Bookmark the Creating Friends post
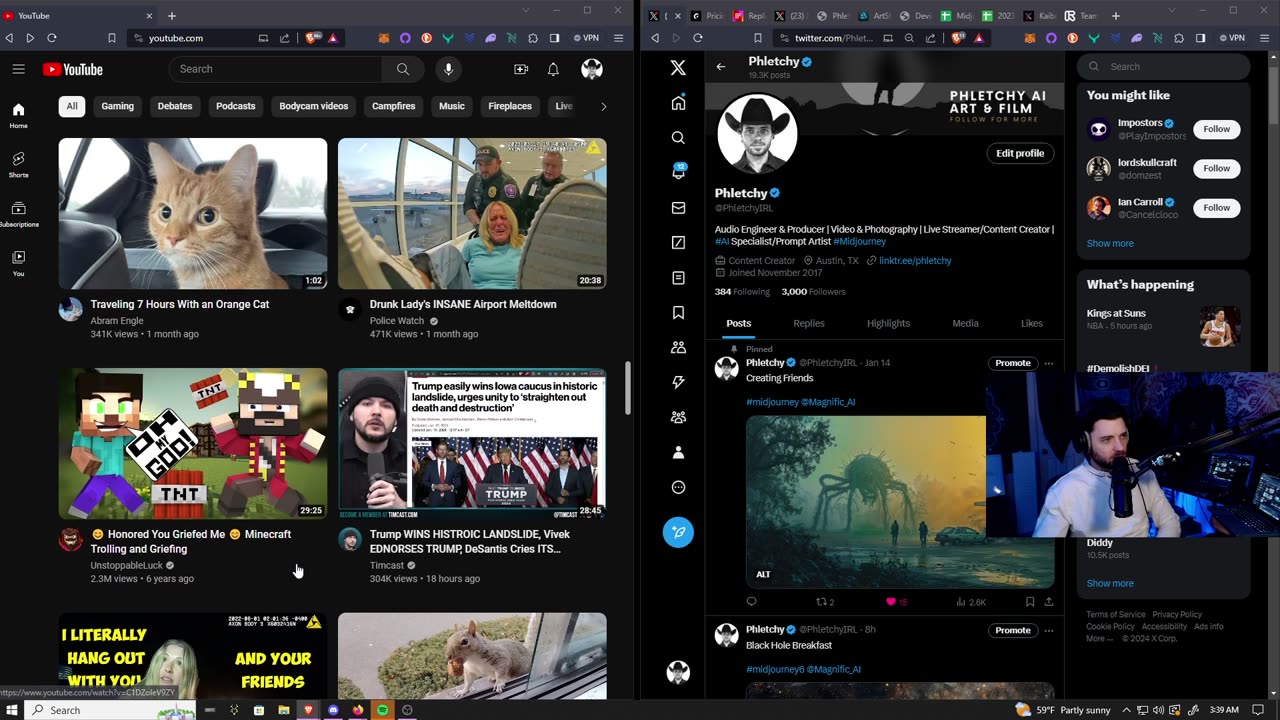The height and width of the screenshot is (720, 1280). (x=1029, y=602)
